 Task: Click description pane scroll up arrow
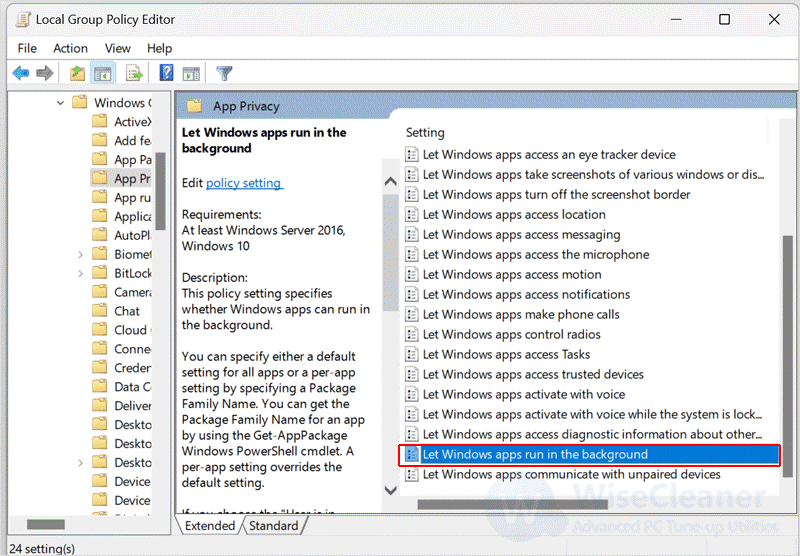coord(391,181)
